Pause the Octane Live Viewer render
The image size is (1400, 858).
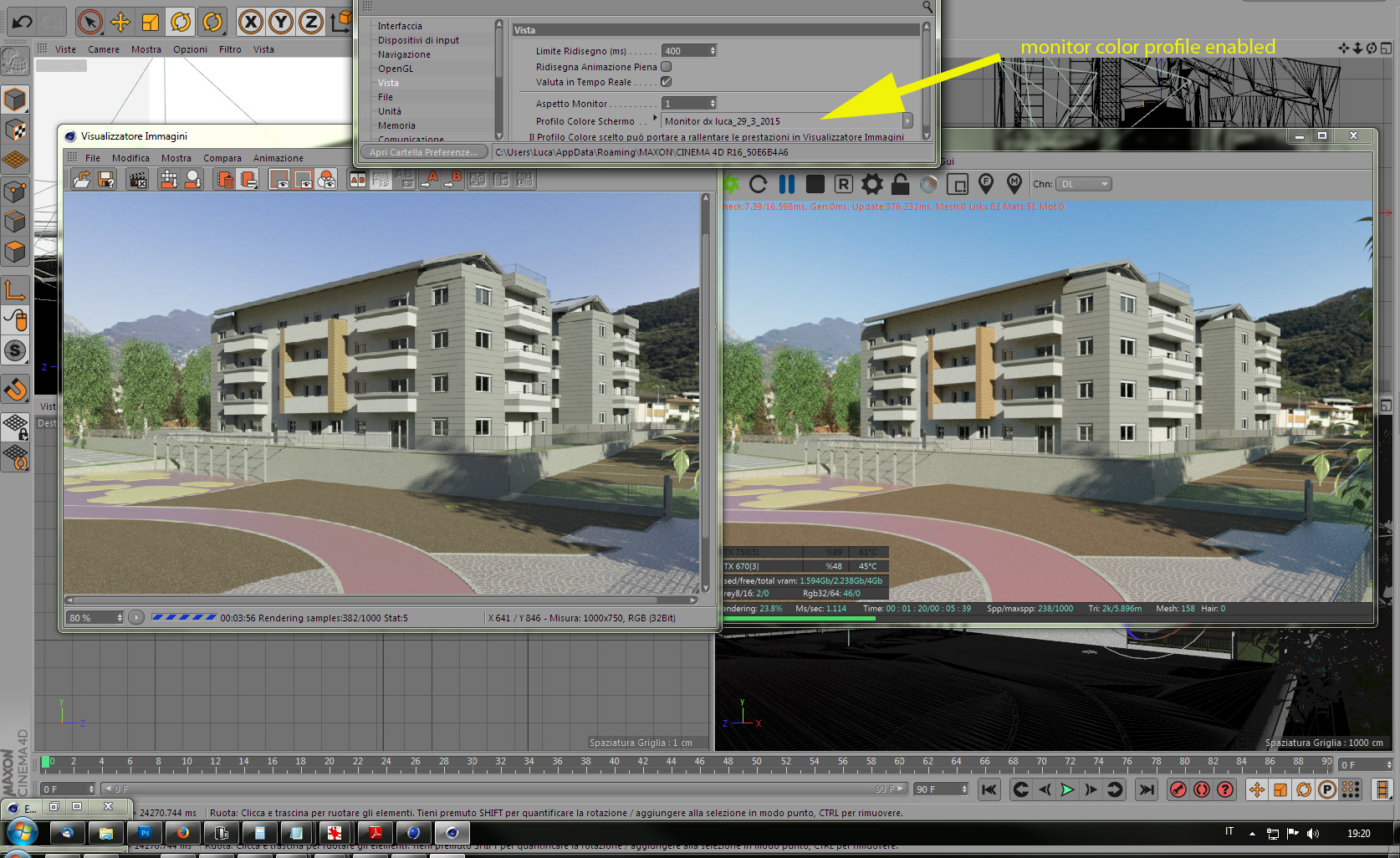(x=787, y=184)
